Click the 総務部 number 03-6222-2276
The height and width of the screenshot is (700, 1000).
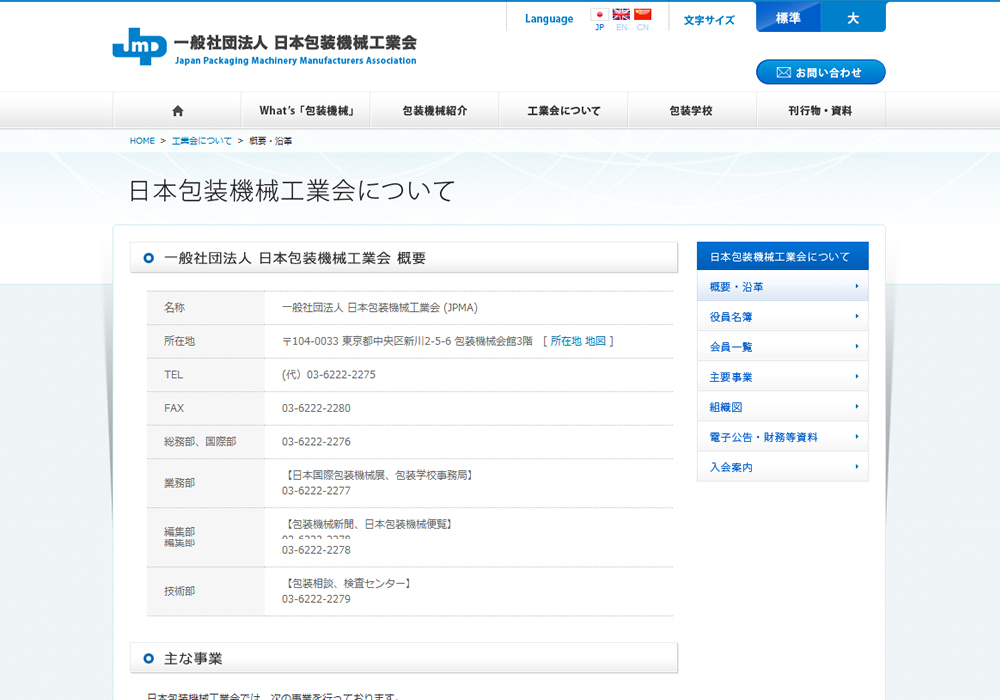(x=316, y=442)
